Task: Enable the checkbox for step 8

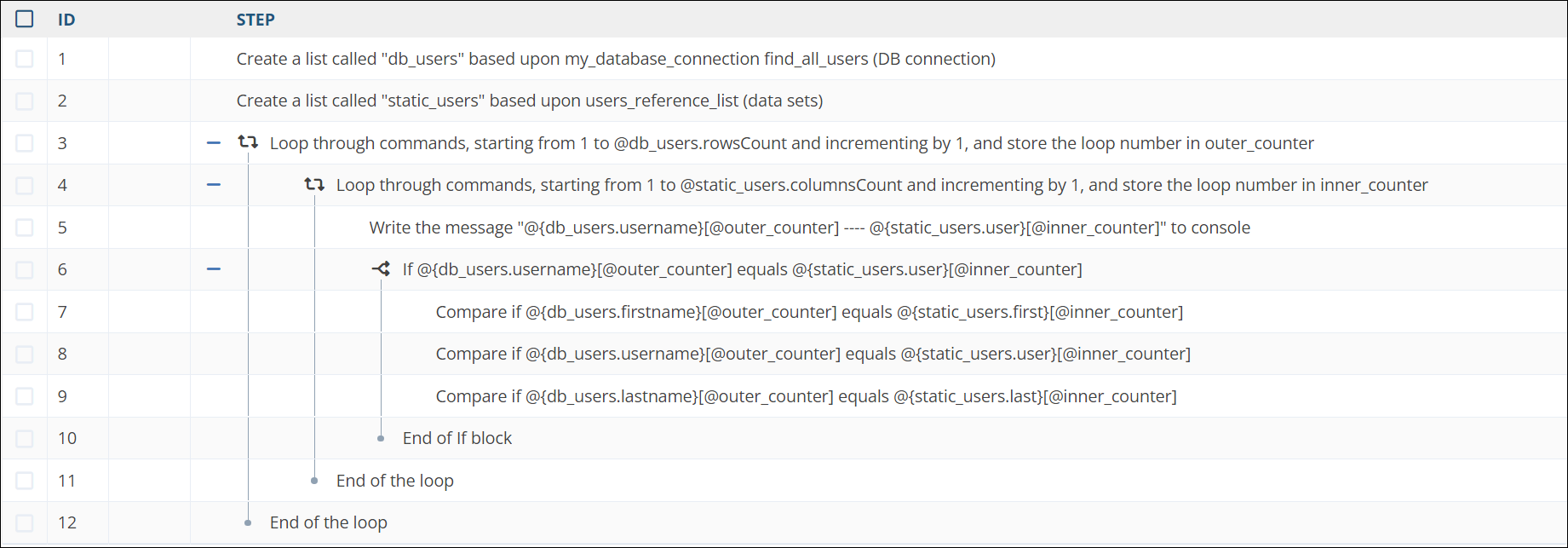Action: tap(25, 354)
